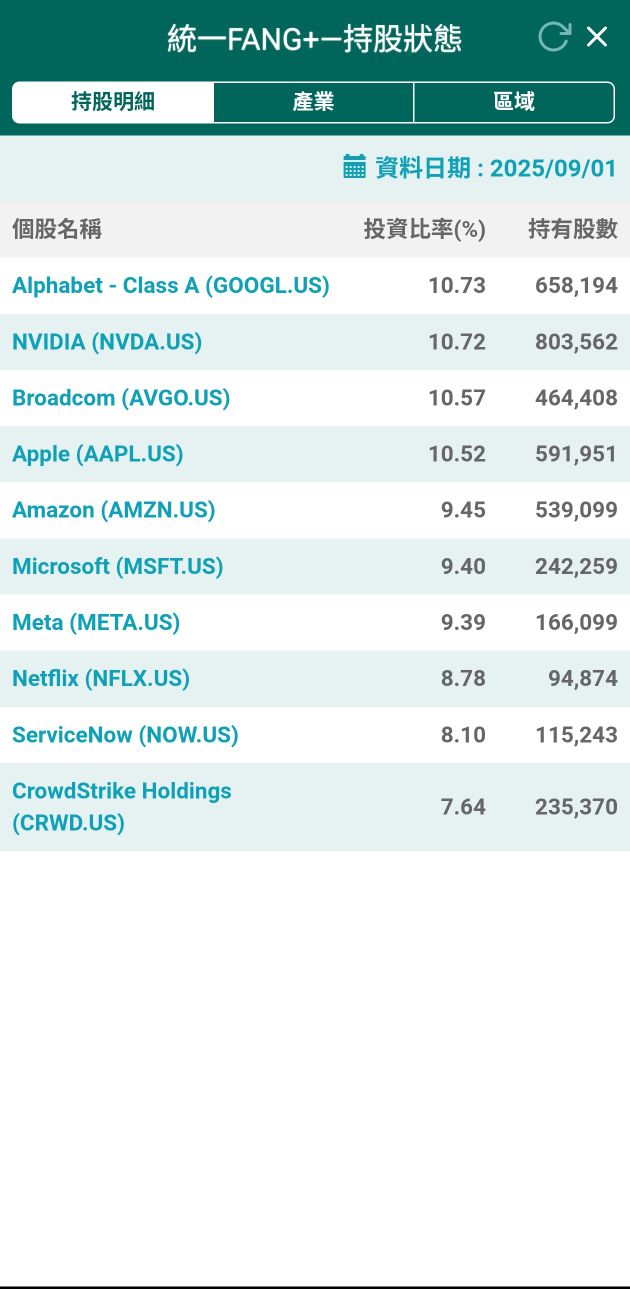Click the data date 2025/09/01 text
This screenshot has height=1289, width=630.
553,167
